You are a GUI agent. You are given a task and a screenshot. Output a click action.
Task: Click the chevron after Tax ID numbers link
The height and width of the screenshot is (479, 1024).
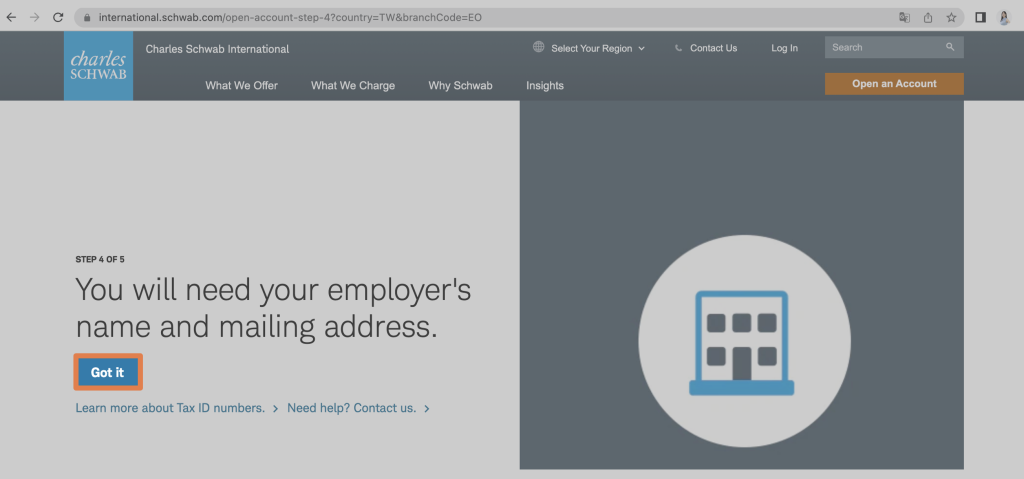tap(276, 408)
